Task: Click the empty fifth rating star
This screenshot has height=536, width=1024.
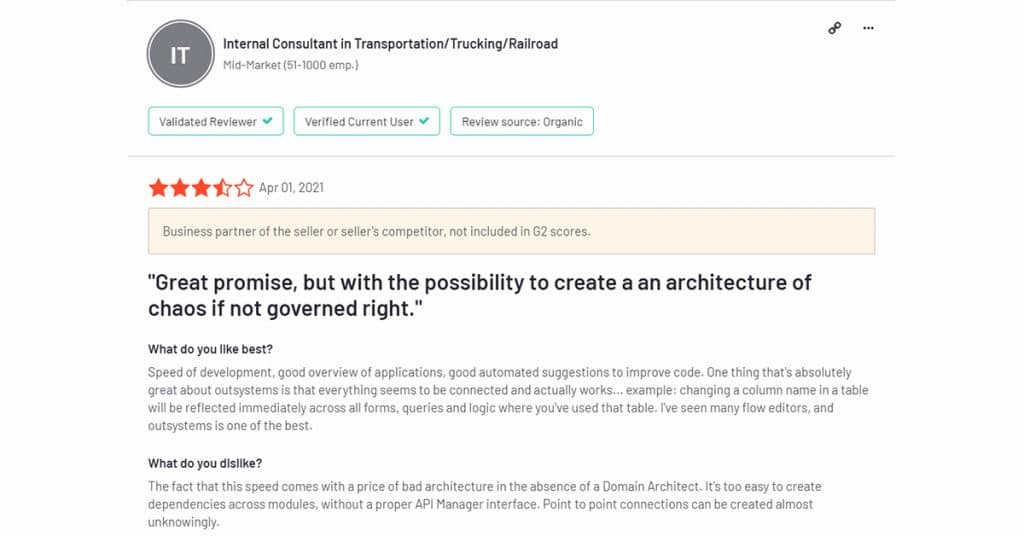Action: click(x=244, y=188)
